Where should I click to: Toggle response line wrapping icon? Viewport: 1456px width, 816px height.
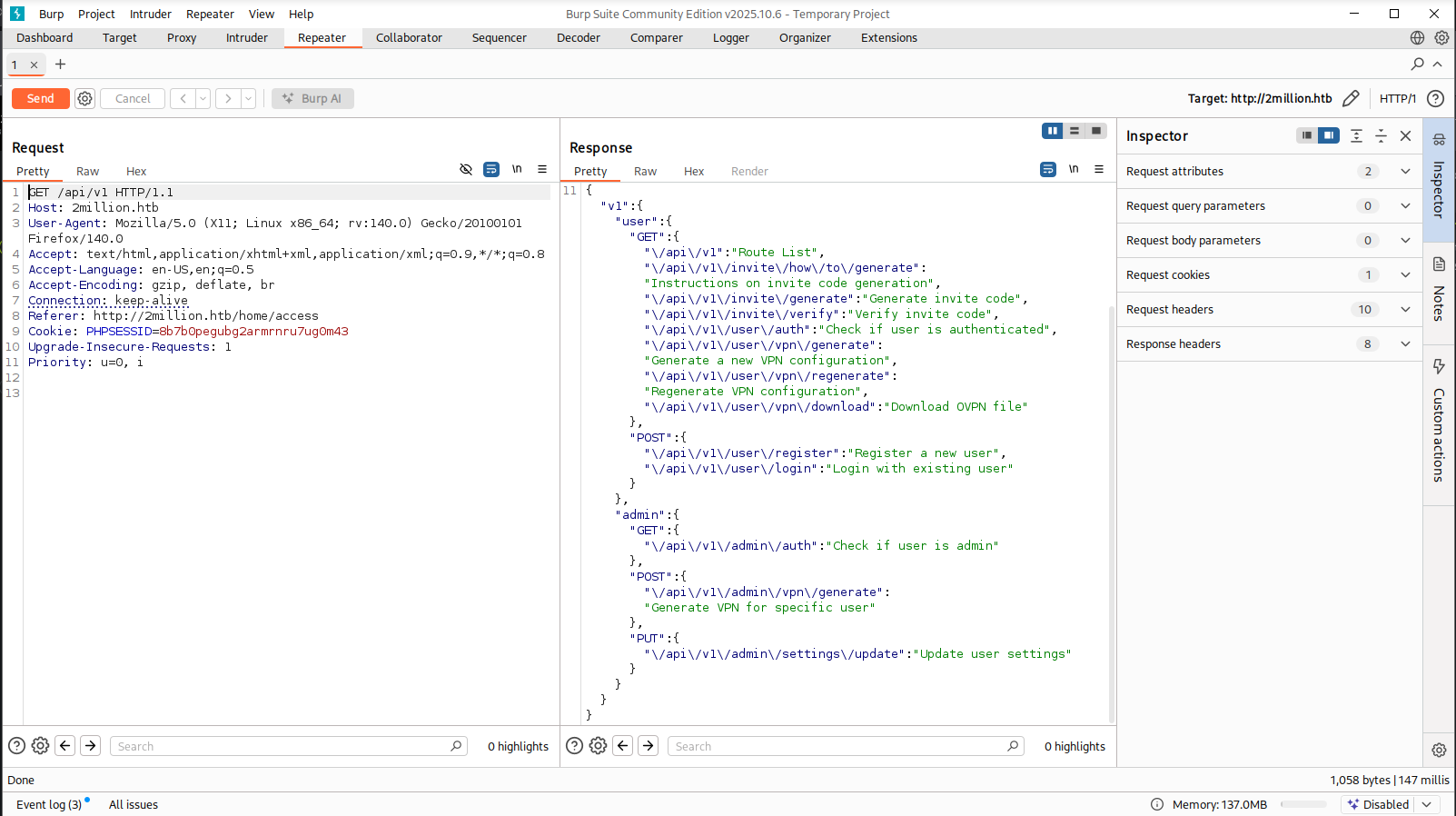click(1048, 169)
